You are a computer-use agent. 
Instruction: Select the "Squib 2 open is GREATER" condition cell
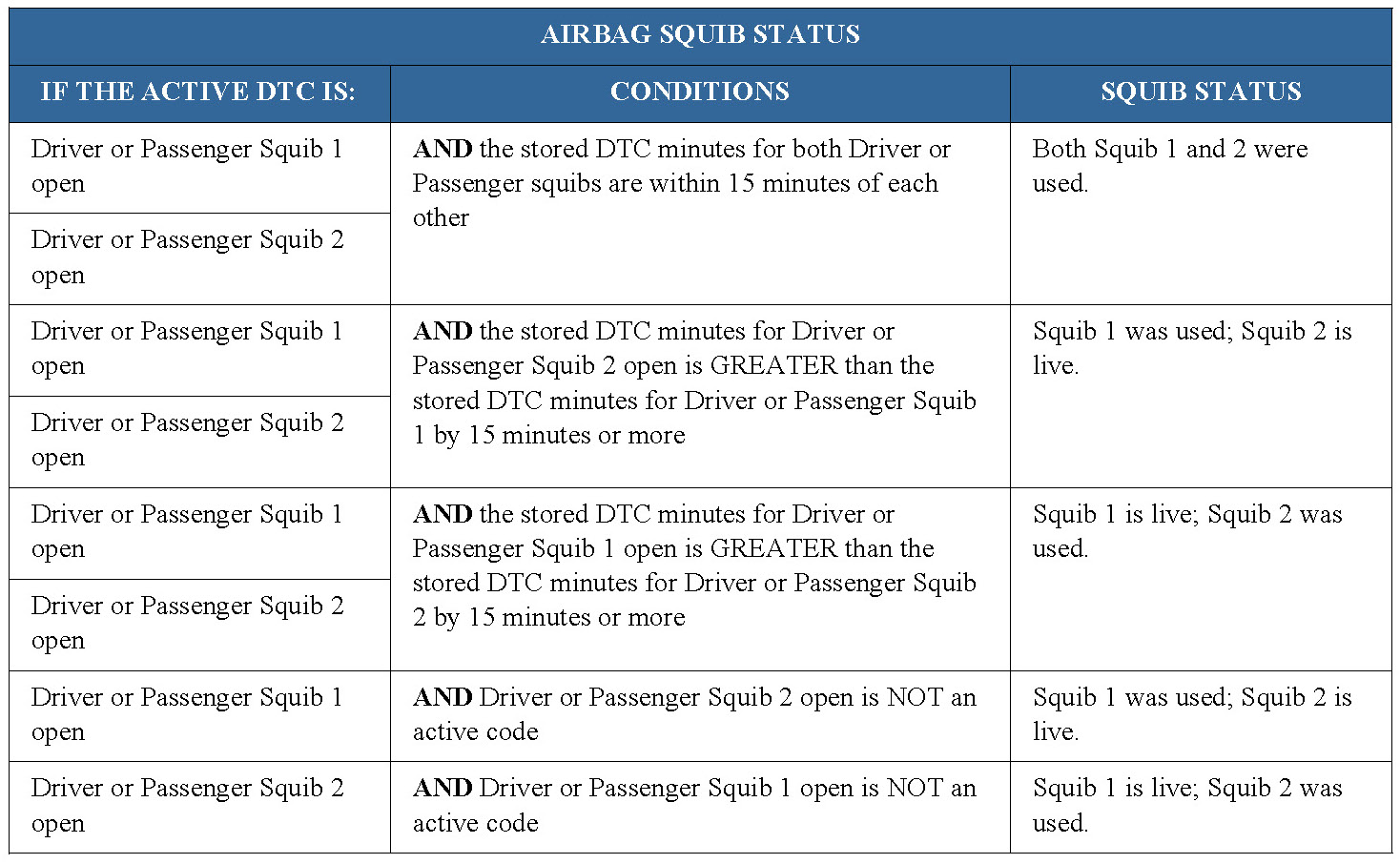[x=694, y=383]
